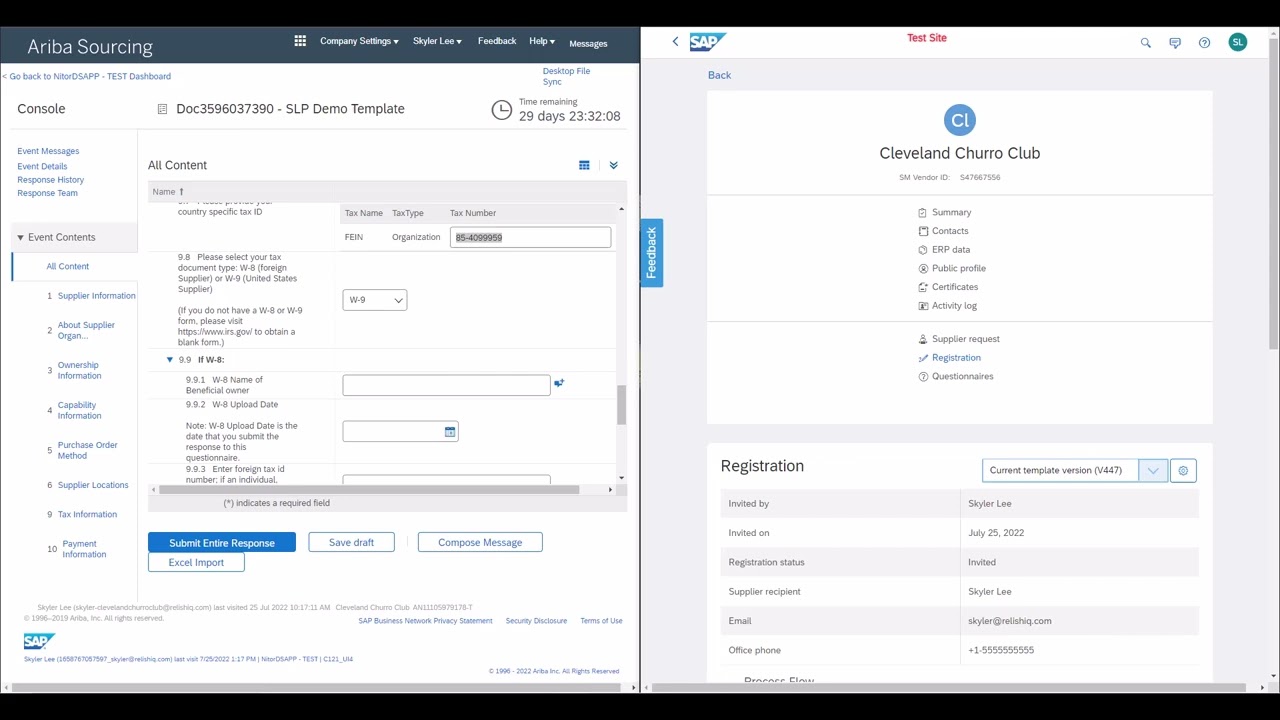Go to section 2 About Supplier Organ...
The height and width of the screenshot is (720, 1280).
86,330
